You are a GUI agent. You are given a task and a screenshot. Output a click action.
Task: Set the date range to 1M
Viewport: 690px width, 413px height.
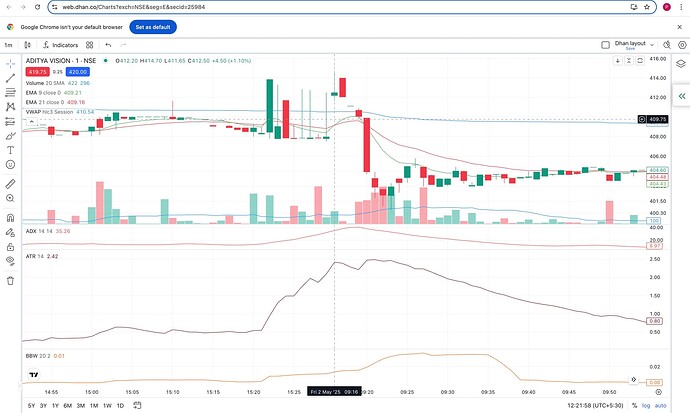pos(94,406)
